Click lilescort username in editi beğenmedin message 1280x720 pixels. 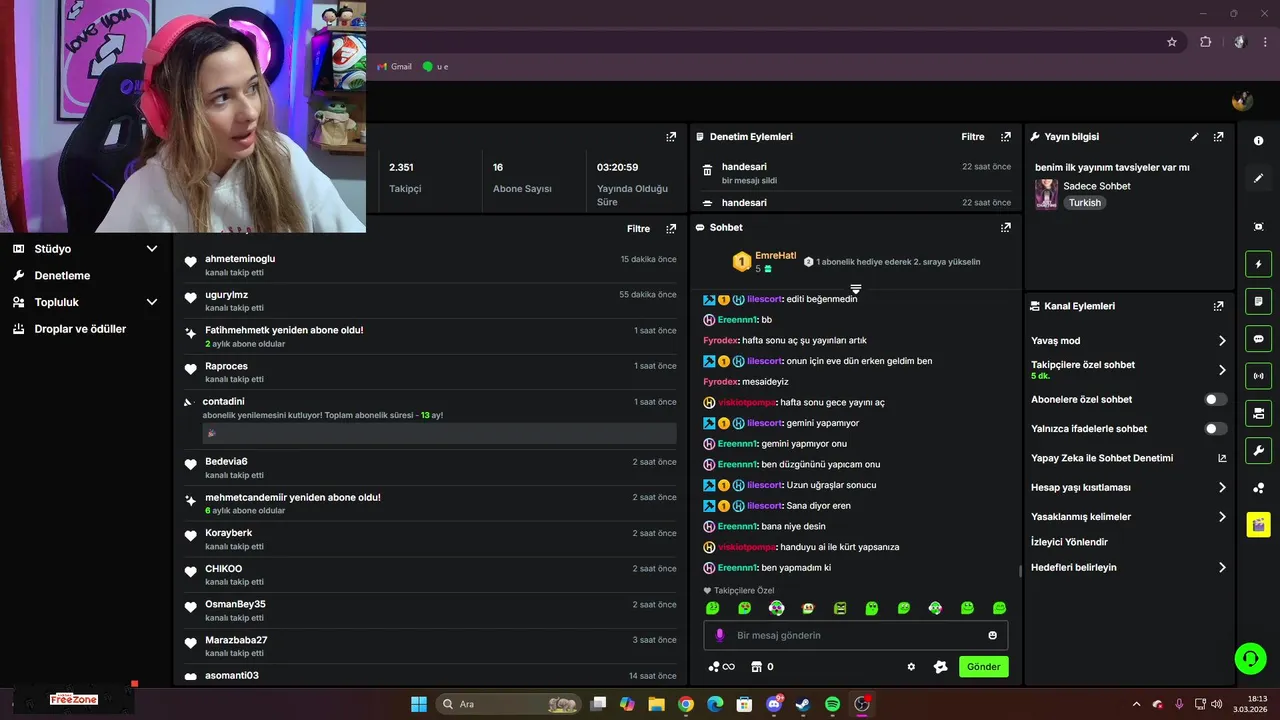click(765, 299)
